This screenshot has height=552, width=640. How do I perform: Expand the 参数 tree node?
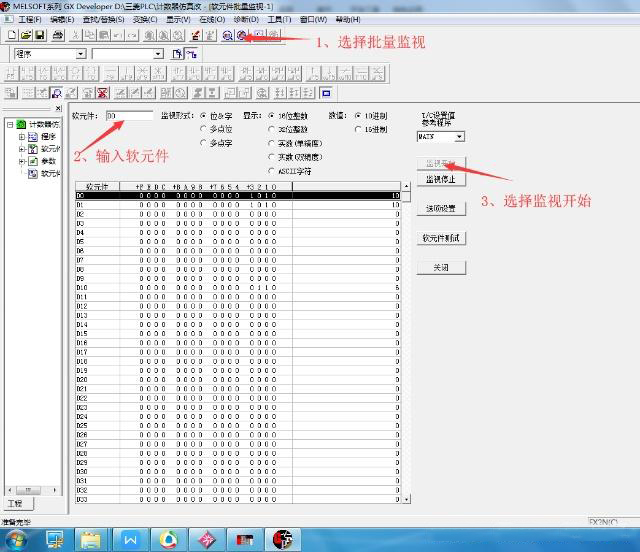[x=22, y=161]
